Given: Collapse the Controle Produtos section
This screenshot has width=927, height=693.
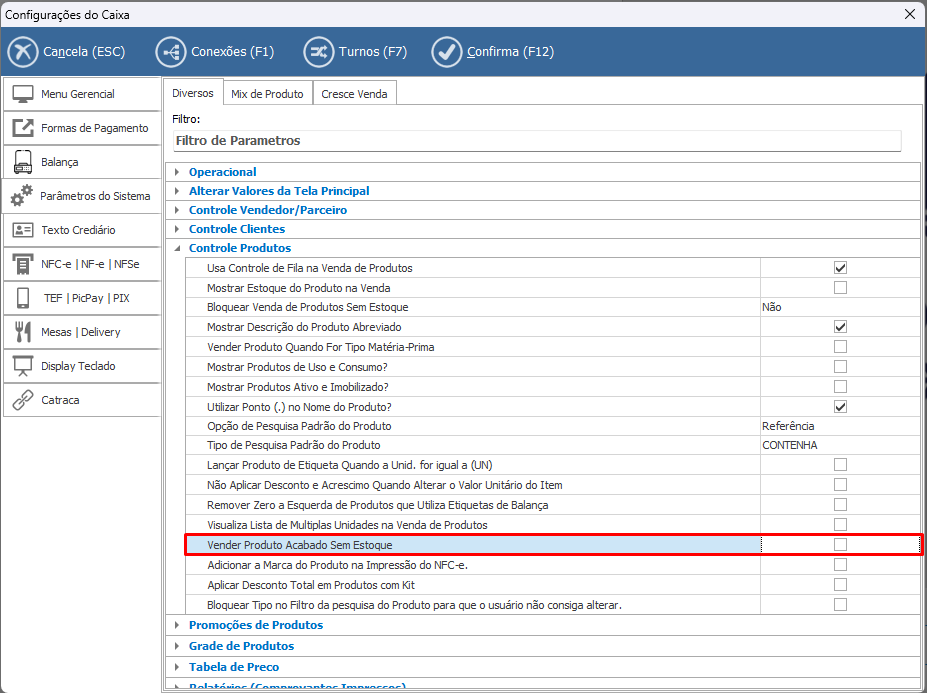Looking at the screenshot, I should coord(177,248).
